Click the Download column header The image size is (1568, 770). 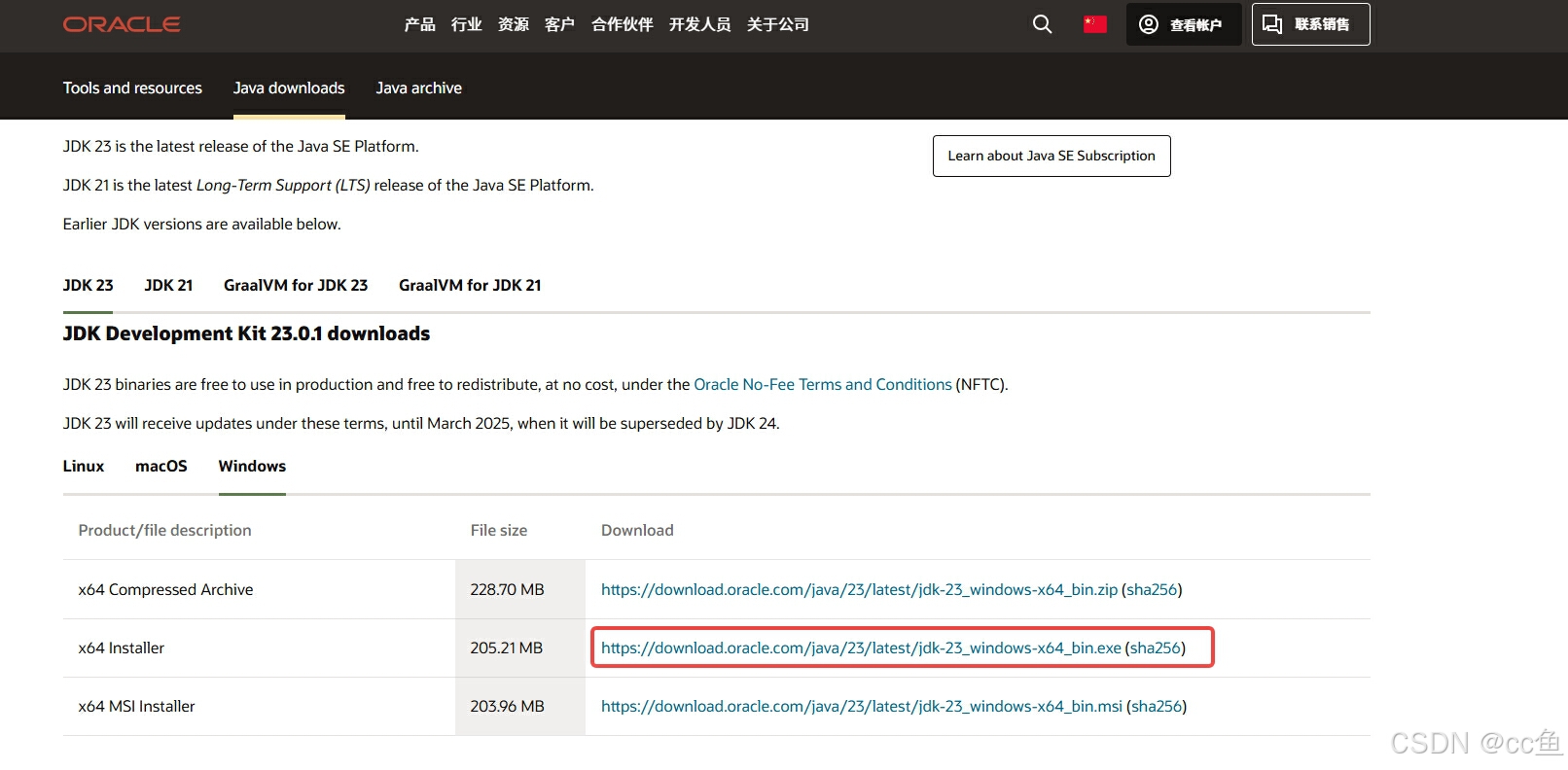[637, 530]
